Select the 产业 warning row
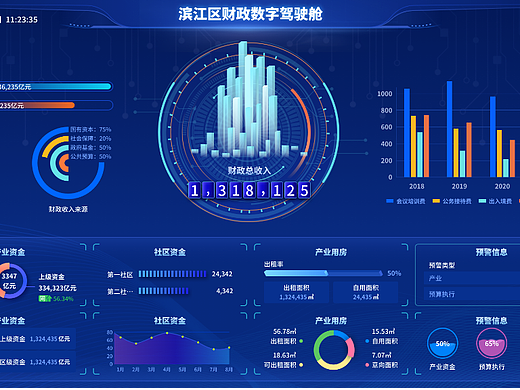 tap(472, 278)
